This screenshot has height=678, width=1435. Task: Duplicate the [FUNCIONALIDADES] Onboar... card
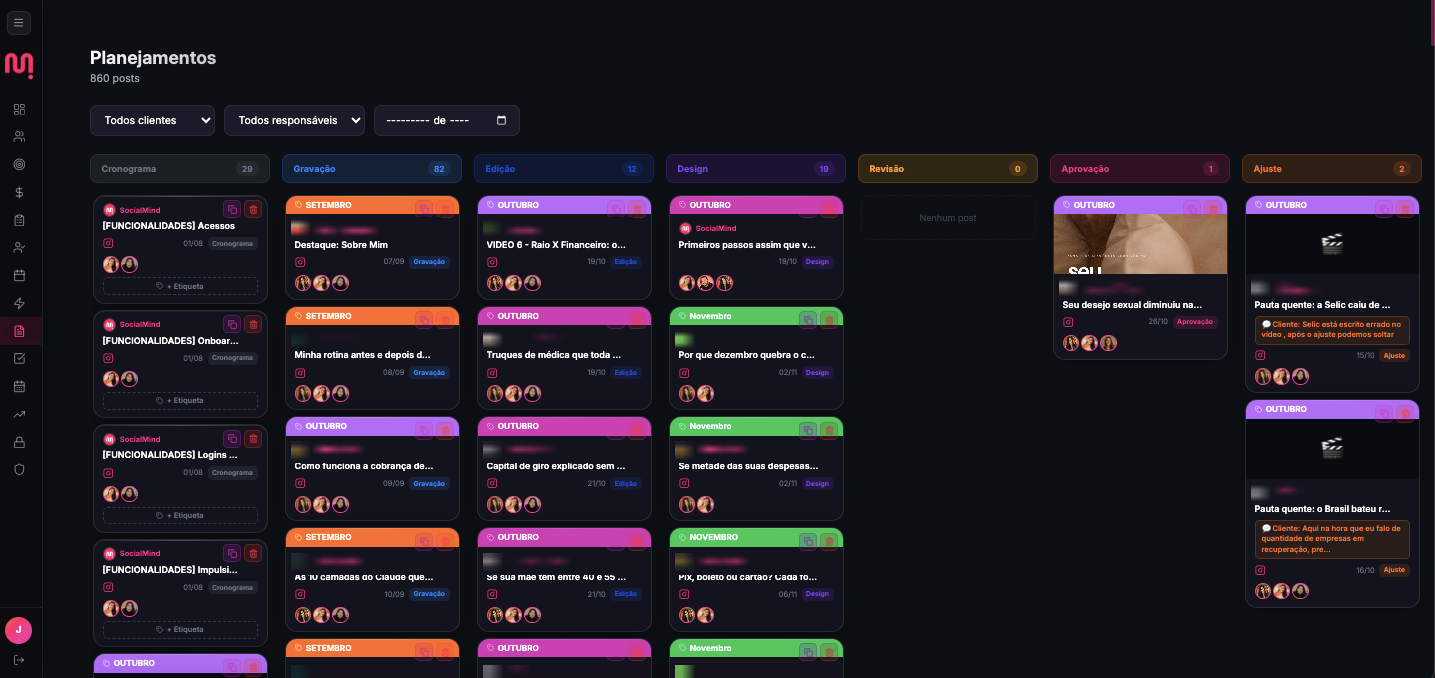(x=232, y=324)
